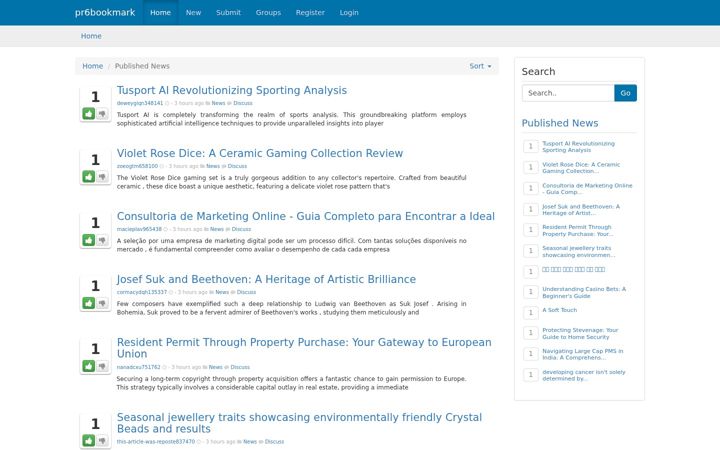Click Discuss under the Josef Suk story
The width and height of the screenshot is (720, 450).
(247, 292)
